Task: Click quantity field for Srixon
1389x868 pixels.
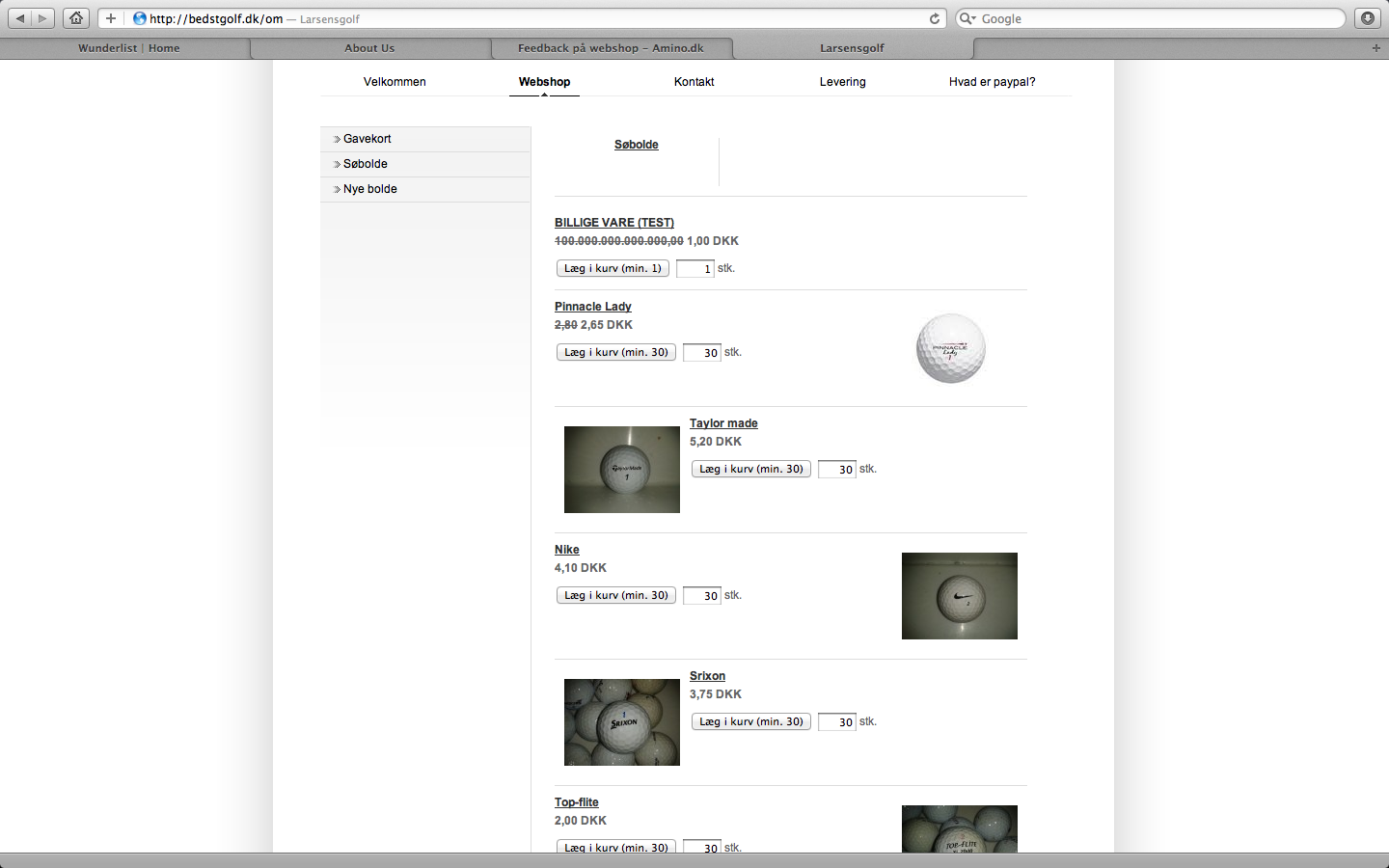Action: tap(836, 722)
